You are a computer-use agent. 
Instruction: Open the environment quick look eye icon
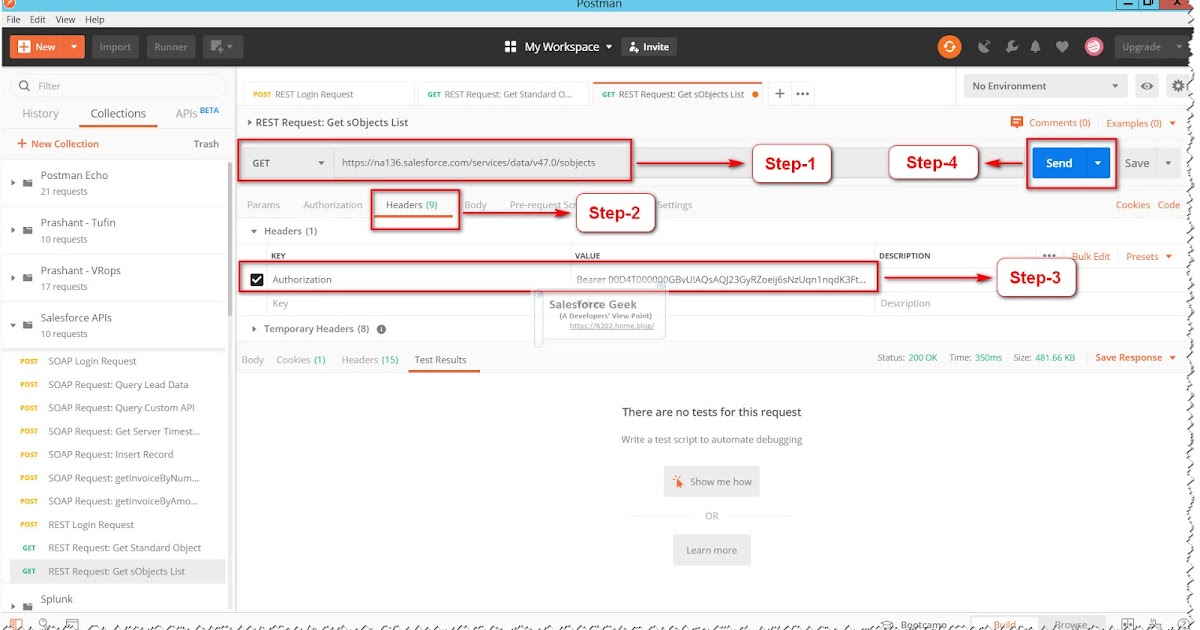[1147, 86]
